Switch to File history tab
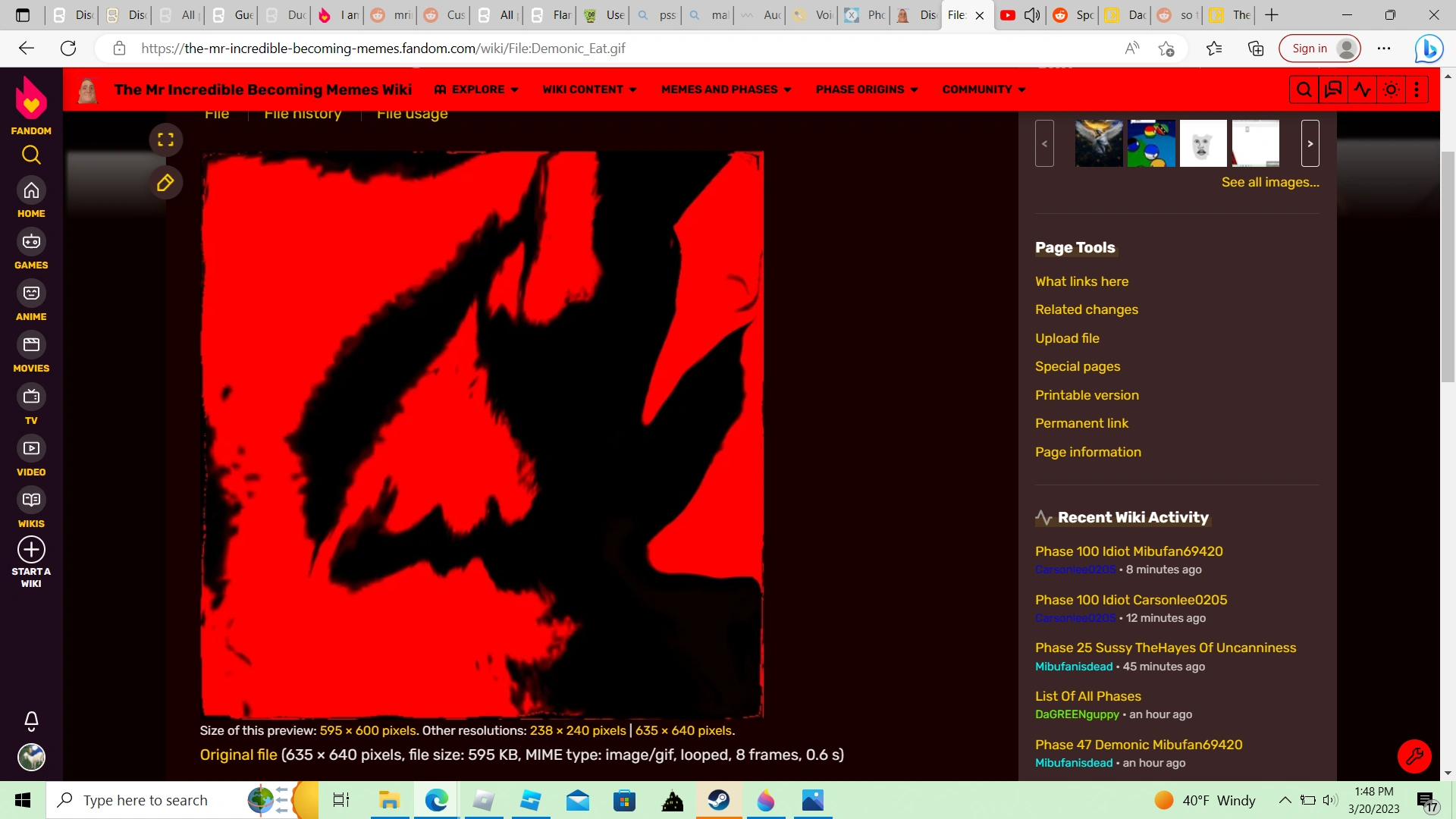The width and height of the screenshot is (1456, 819). point(303,115)
